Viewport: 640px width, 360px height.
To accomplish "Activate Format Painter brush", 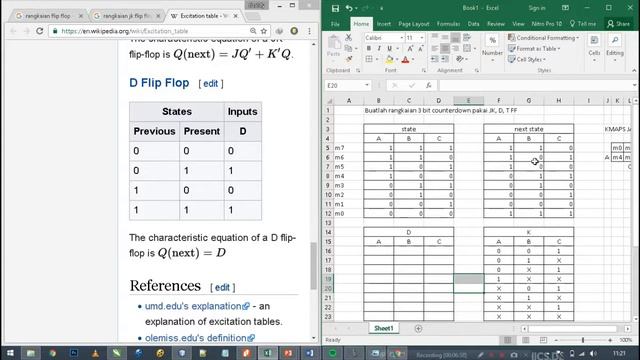I will pos(348,59).
